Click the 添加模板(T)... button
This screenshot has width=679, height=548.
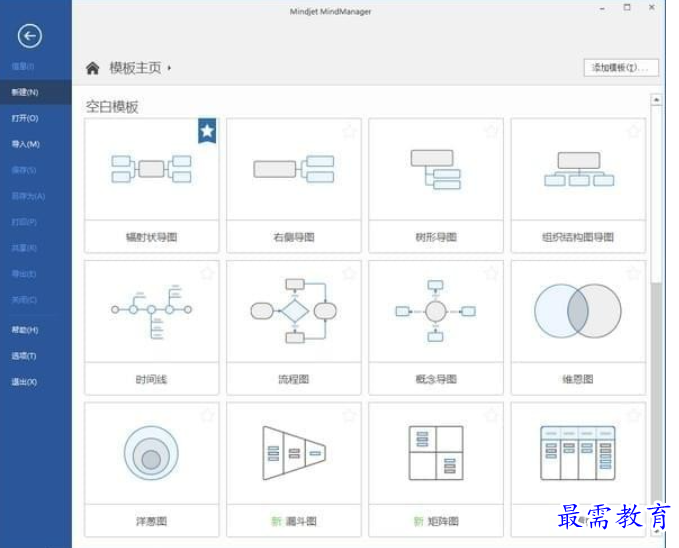pyautogui.click(x=621, y=68)
